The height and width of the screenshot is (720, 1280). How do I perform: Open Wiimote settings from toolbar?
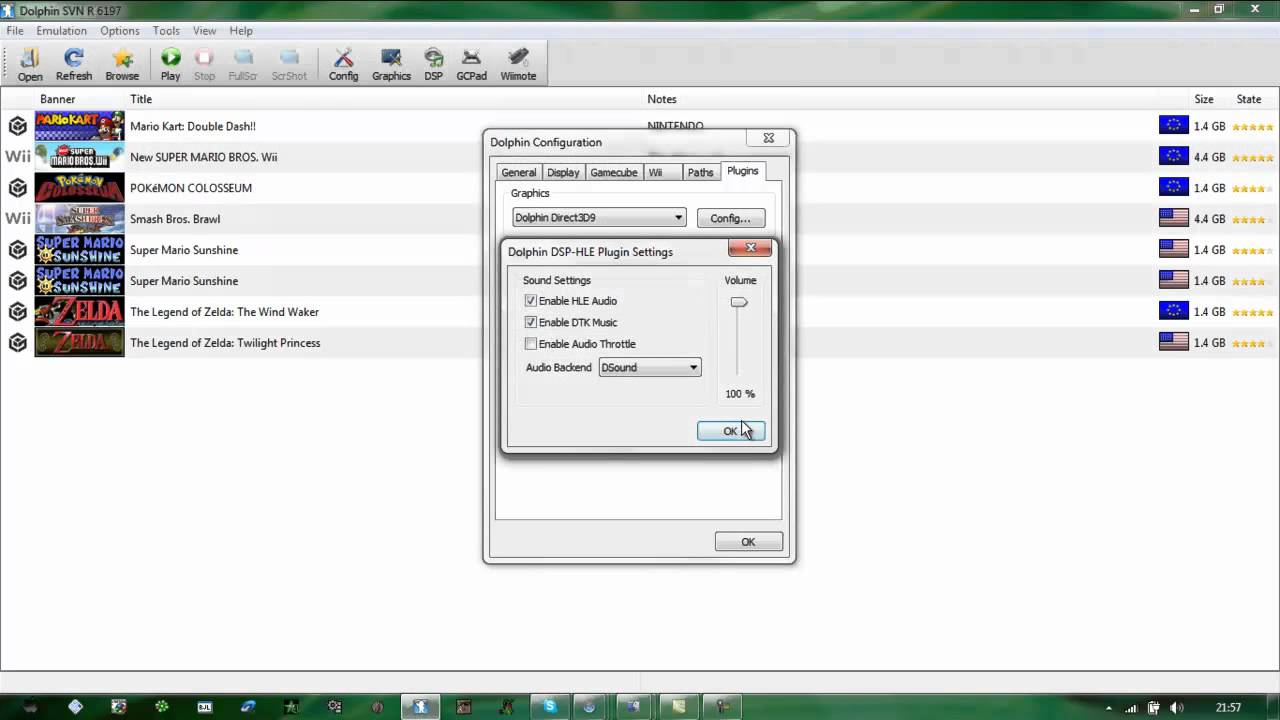518,64
